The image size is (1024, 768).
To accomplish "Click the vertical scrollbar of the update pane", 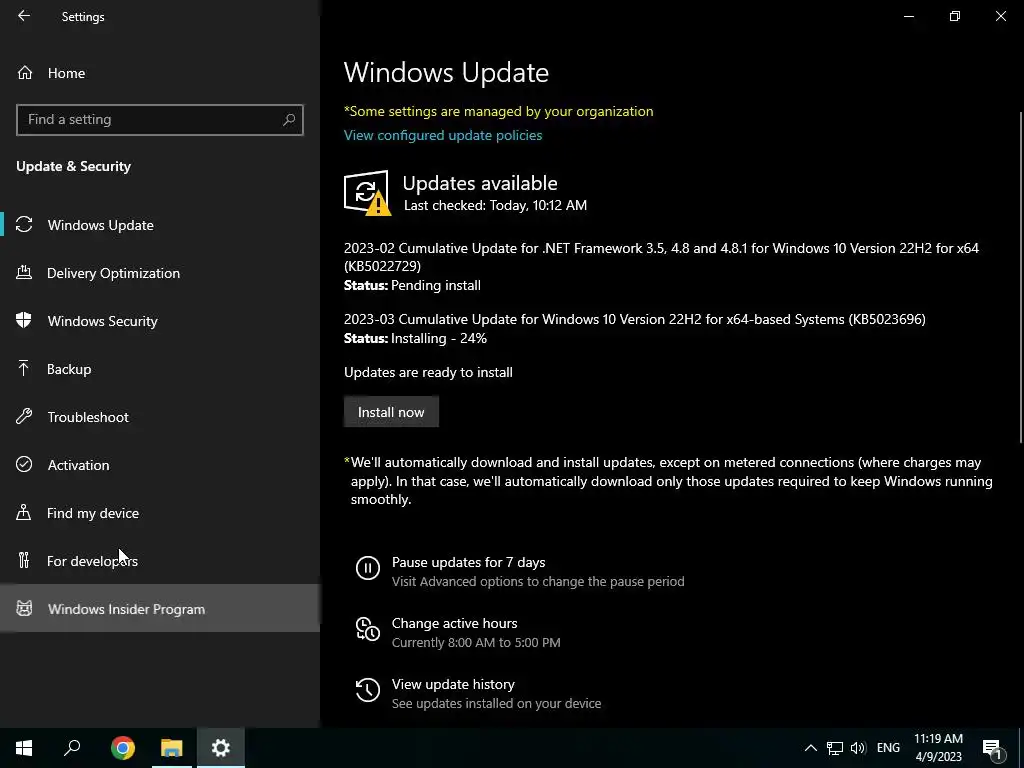I will 1020,278.
